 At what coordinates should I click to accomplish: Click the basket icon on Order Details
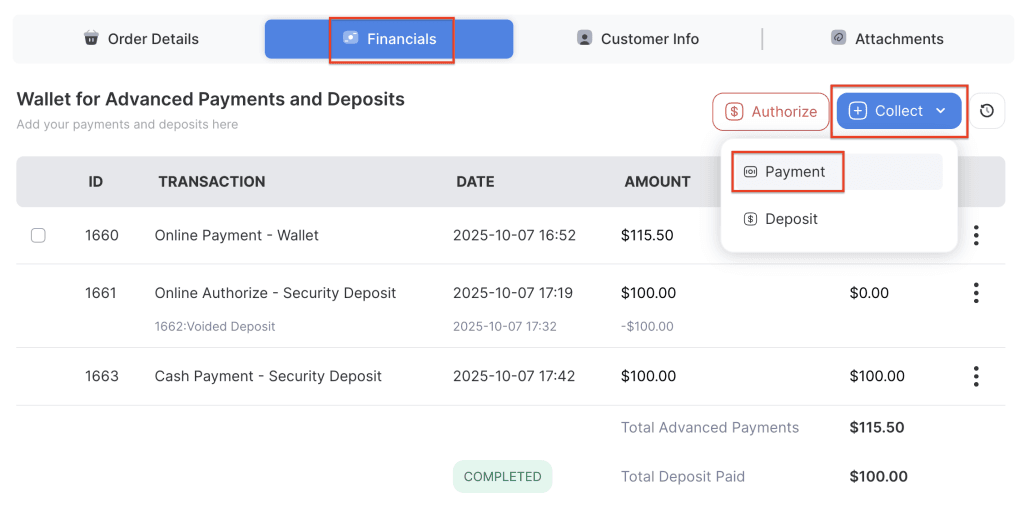92,39
